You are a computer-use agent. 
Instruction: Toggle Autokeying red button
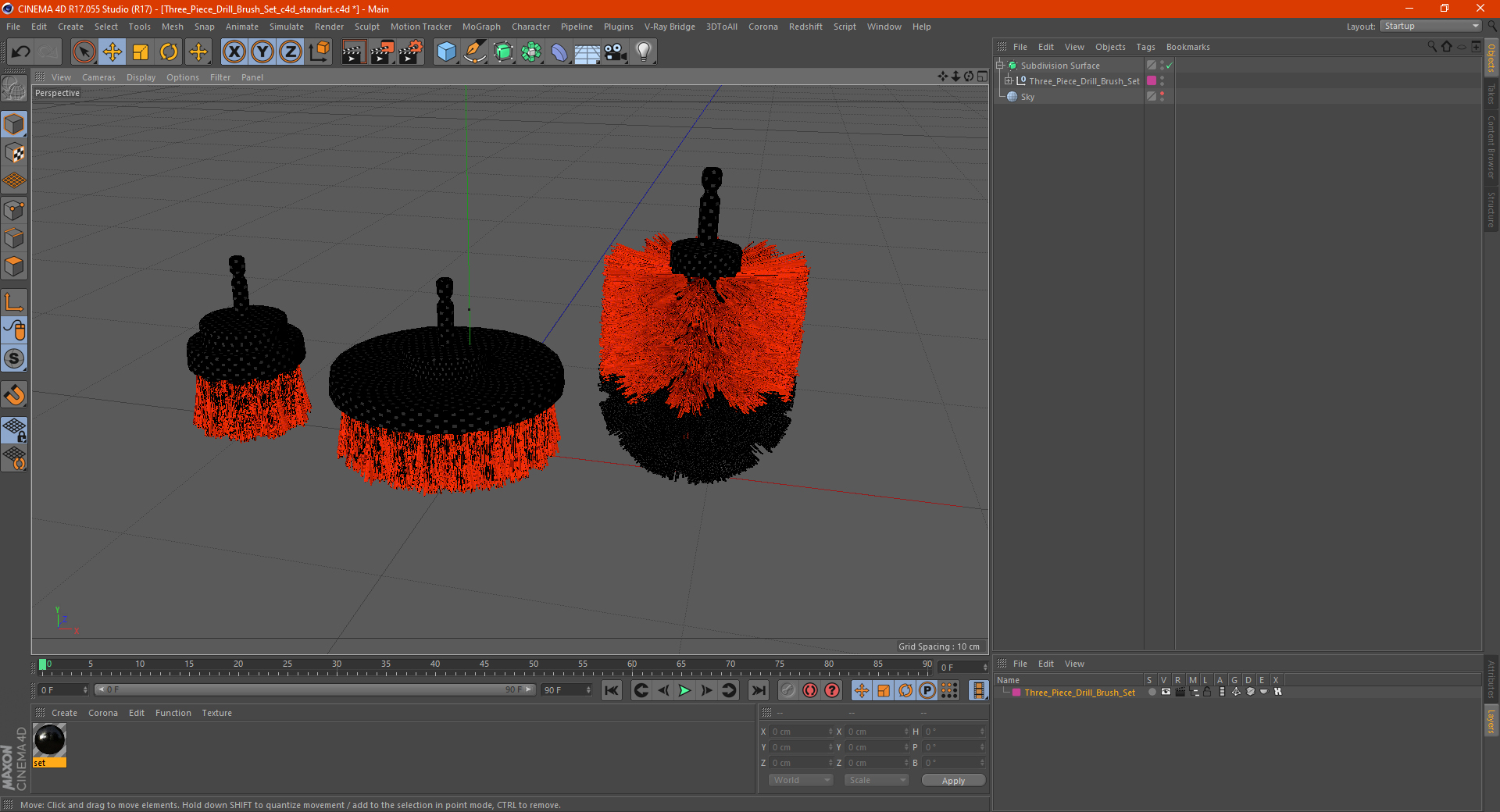pyautogui.click(x=810, y=690)
